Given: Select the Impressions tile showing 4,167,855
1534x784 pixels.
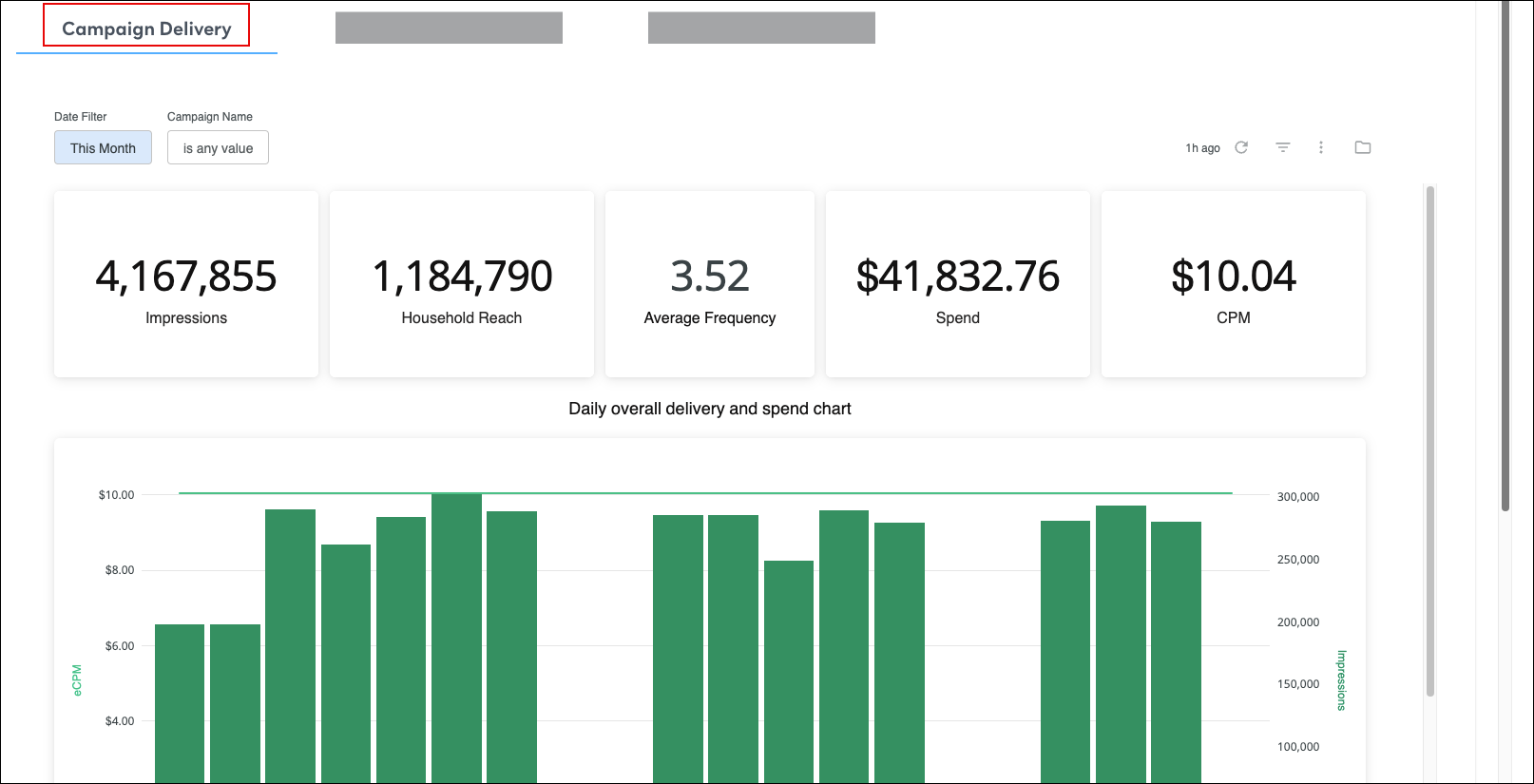Looking at the screenshot, I should tap(186, 284).
